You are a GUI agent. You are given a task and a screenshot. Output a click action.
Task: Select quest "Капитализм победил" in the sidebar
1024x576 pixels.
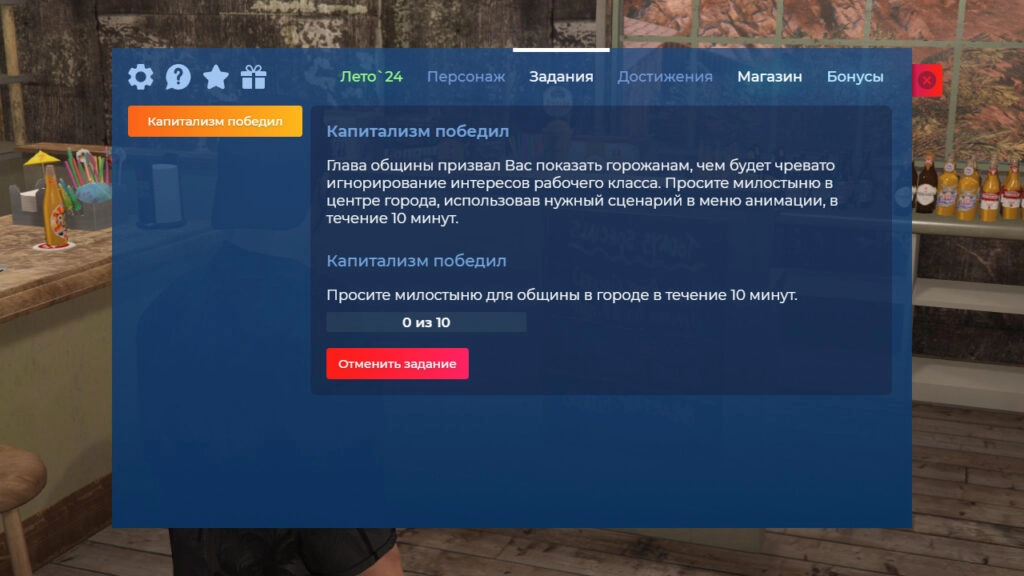(215, 119)
